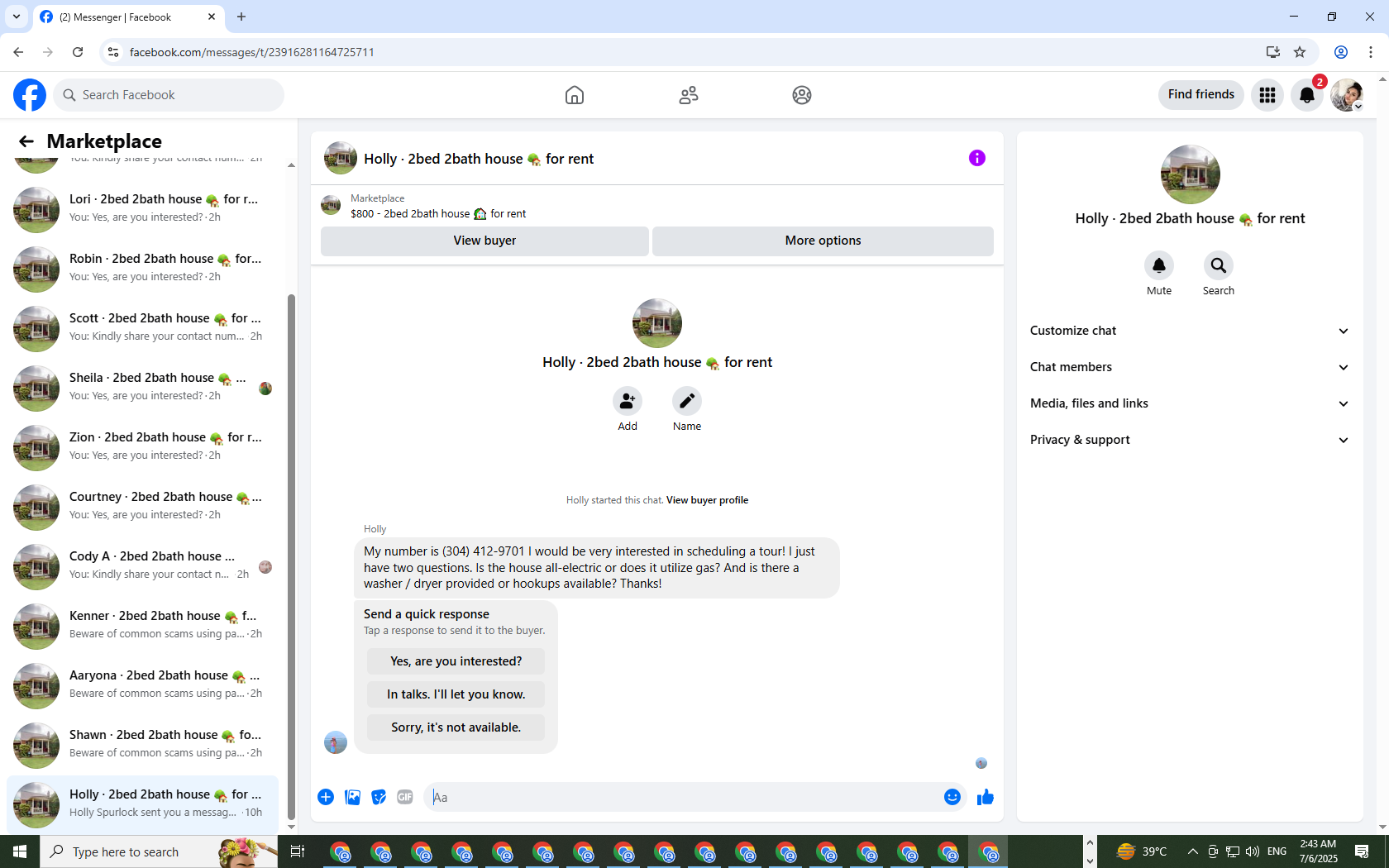
Task: Open Shawn's 2bed 2bath house chat
Action: 142,744
